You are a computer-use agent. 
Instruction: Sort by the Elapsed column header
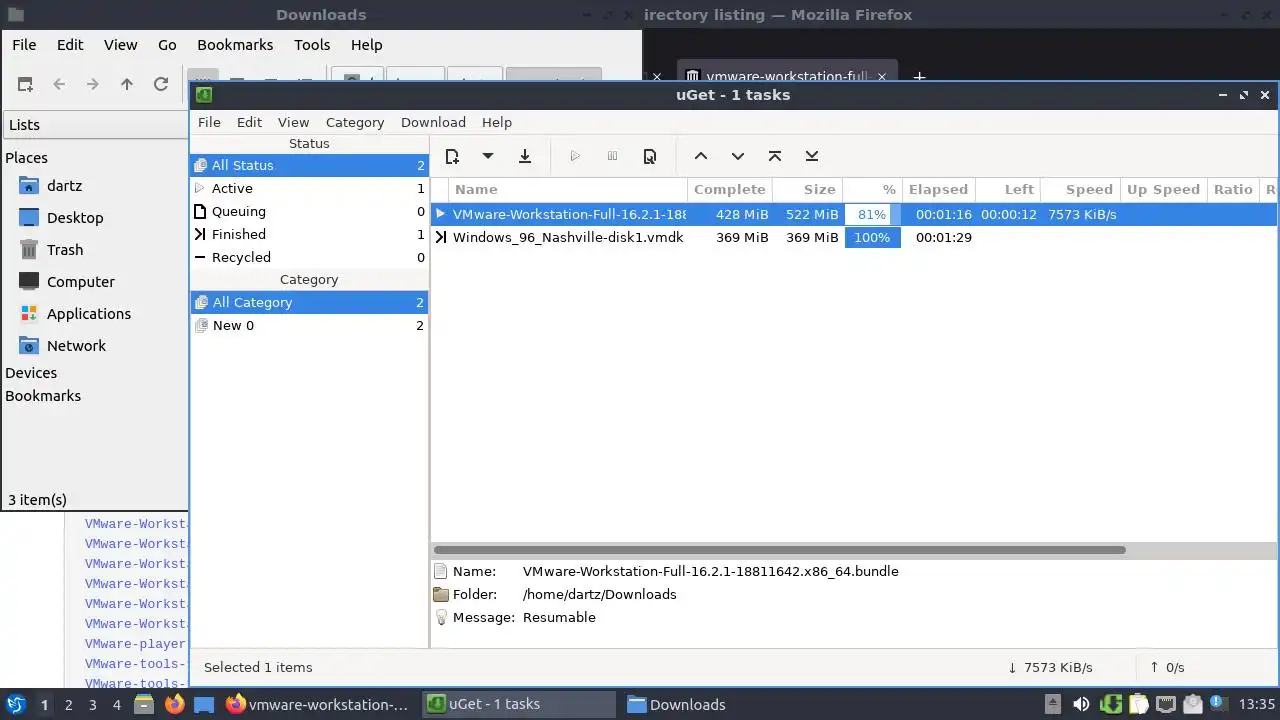938,189
